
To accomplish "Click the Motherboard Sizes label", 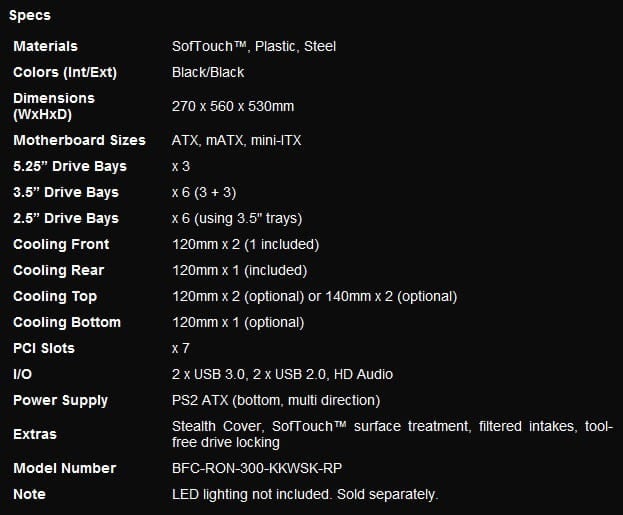I will [x=79, y=140].
